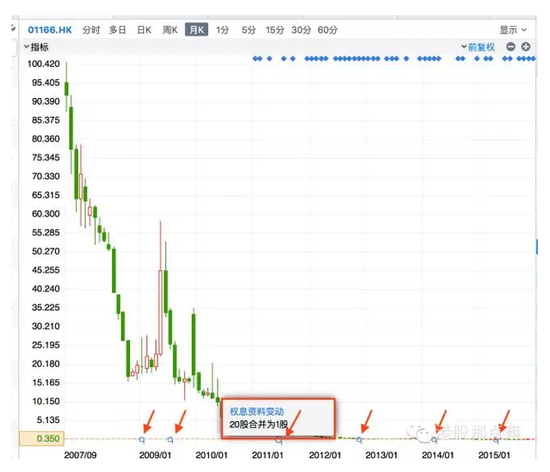
Task: Select the 月K monthly candlestick tab
Action: pyautogui.click(x=196, y=30)
